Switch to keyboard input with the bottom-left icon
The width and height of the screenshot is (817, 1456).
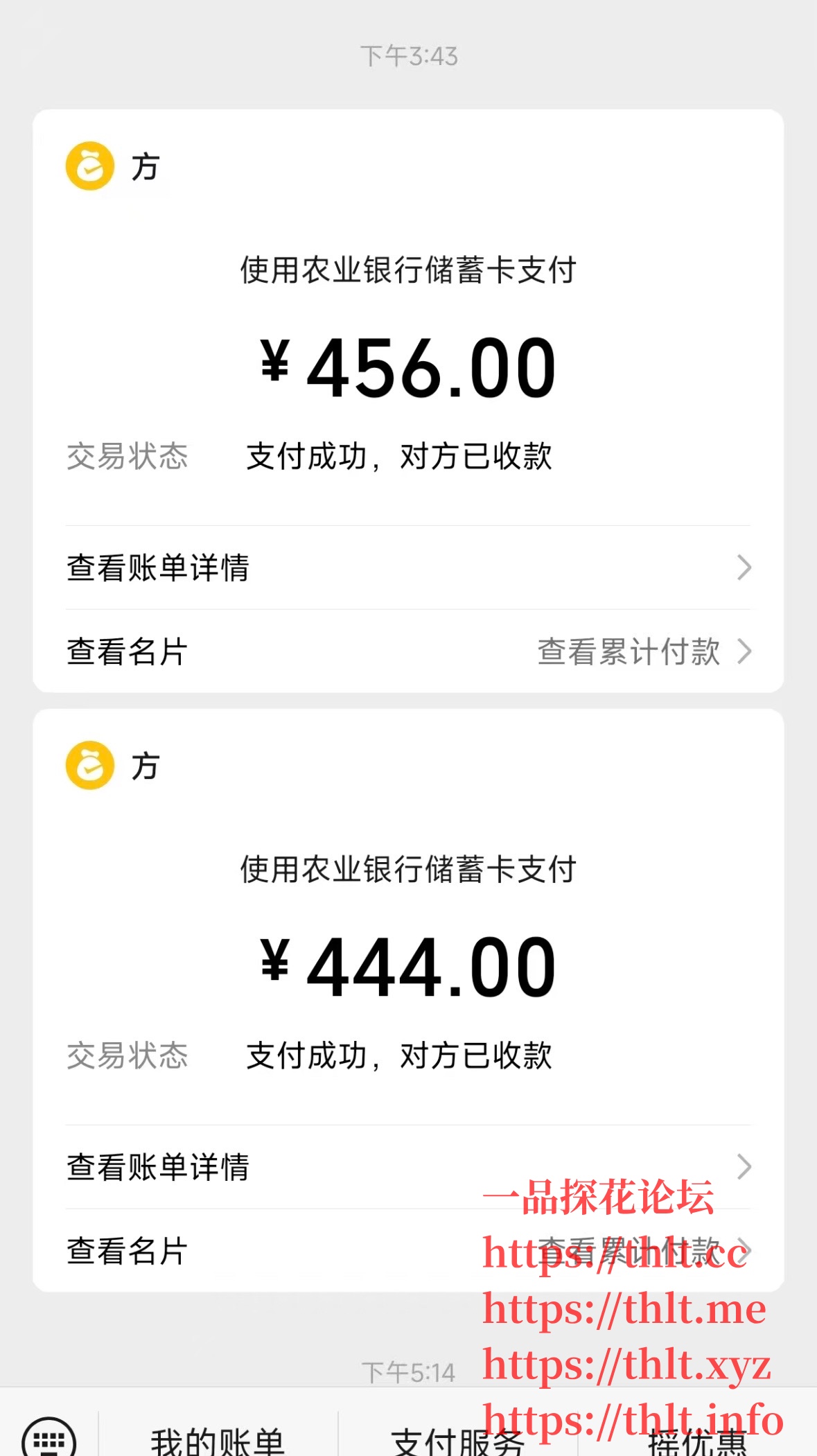point(49,1439)
